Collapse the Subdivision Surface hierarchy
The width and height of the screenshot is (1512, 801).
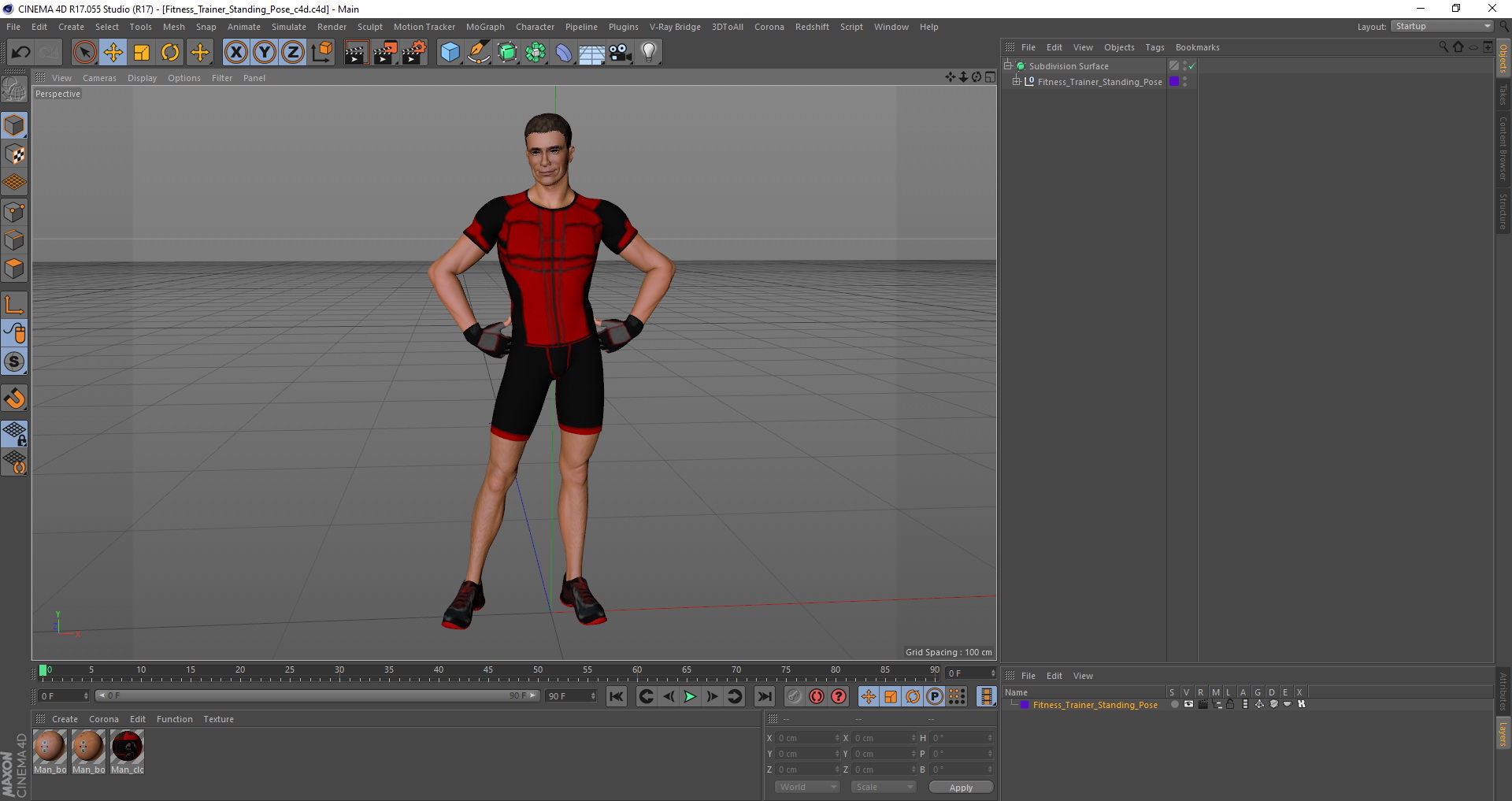1007,66
